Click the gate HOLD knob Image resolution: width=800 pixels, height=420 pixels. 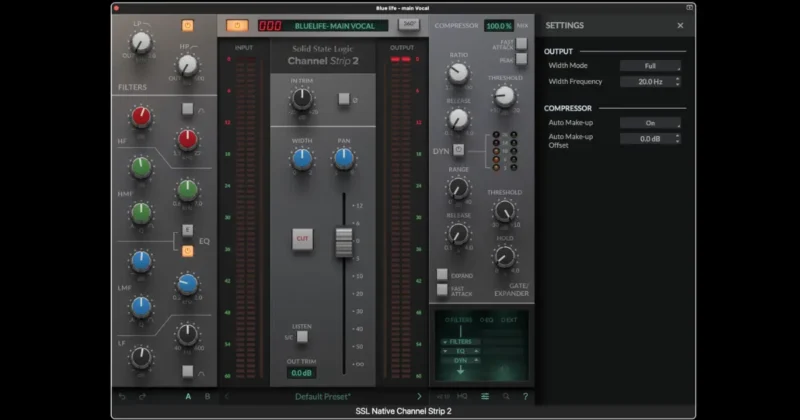point(505,257)
